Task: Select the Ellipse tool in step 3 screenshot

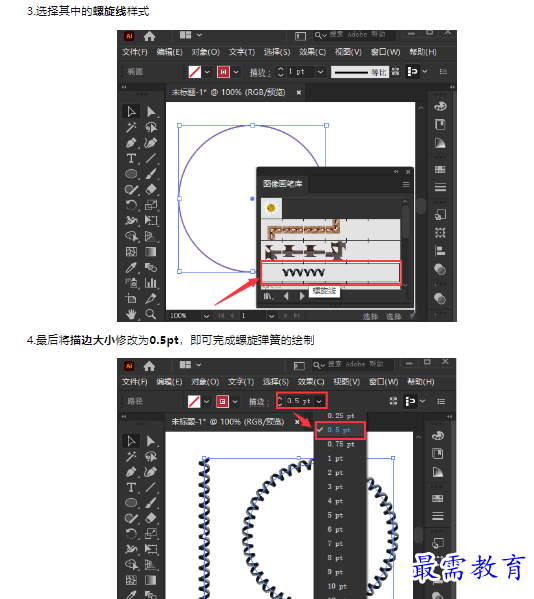Action: [x=131, y=174]
